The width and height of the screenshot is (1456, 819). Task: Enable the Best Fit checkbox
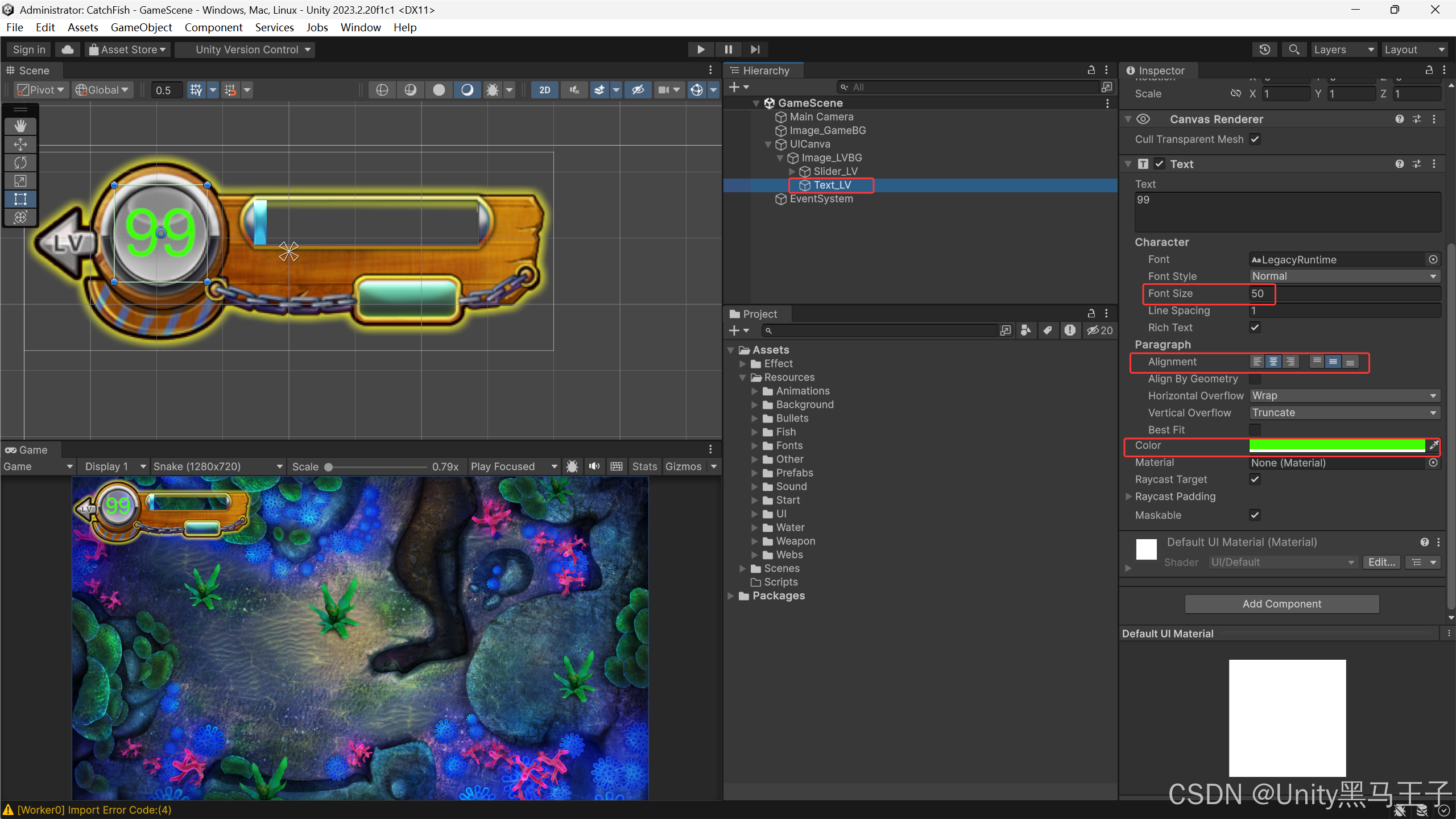coord(1255,430)
